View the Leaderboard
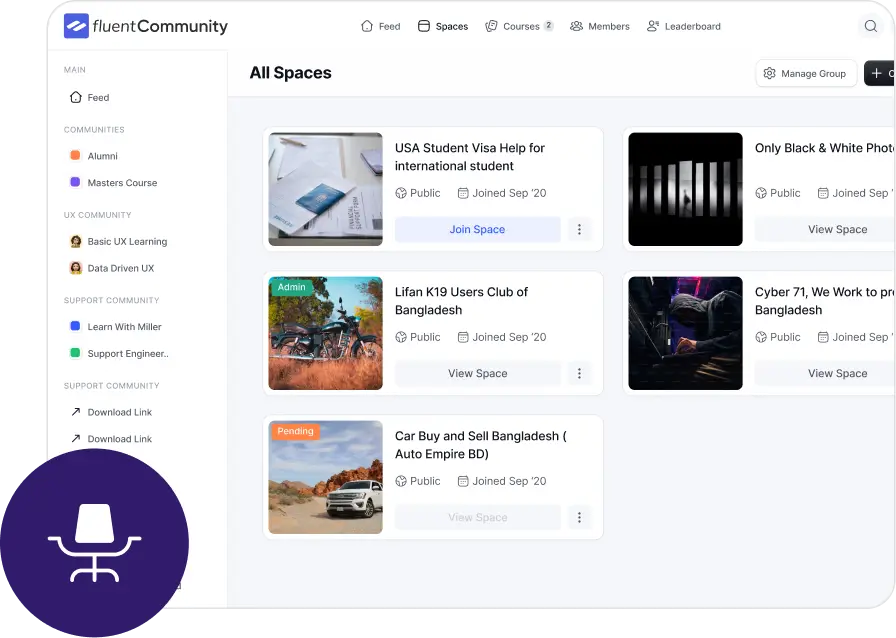This screenshot has width=896, height=638. tap(683, 26)
